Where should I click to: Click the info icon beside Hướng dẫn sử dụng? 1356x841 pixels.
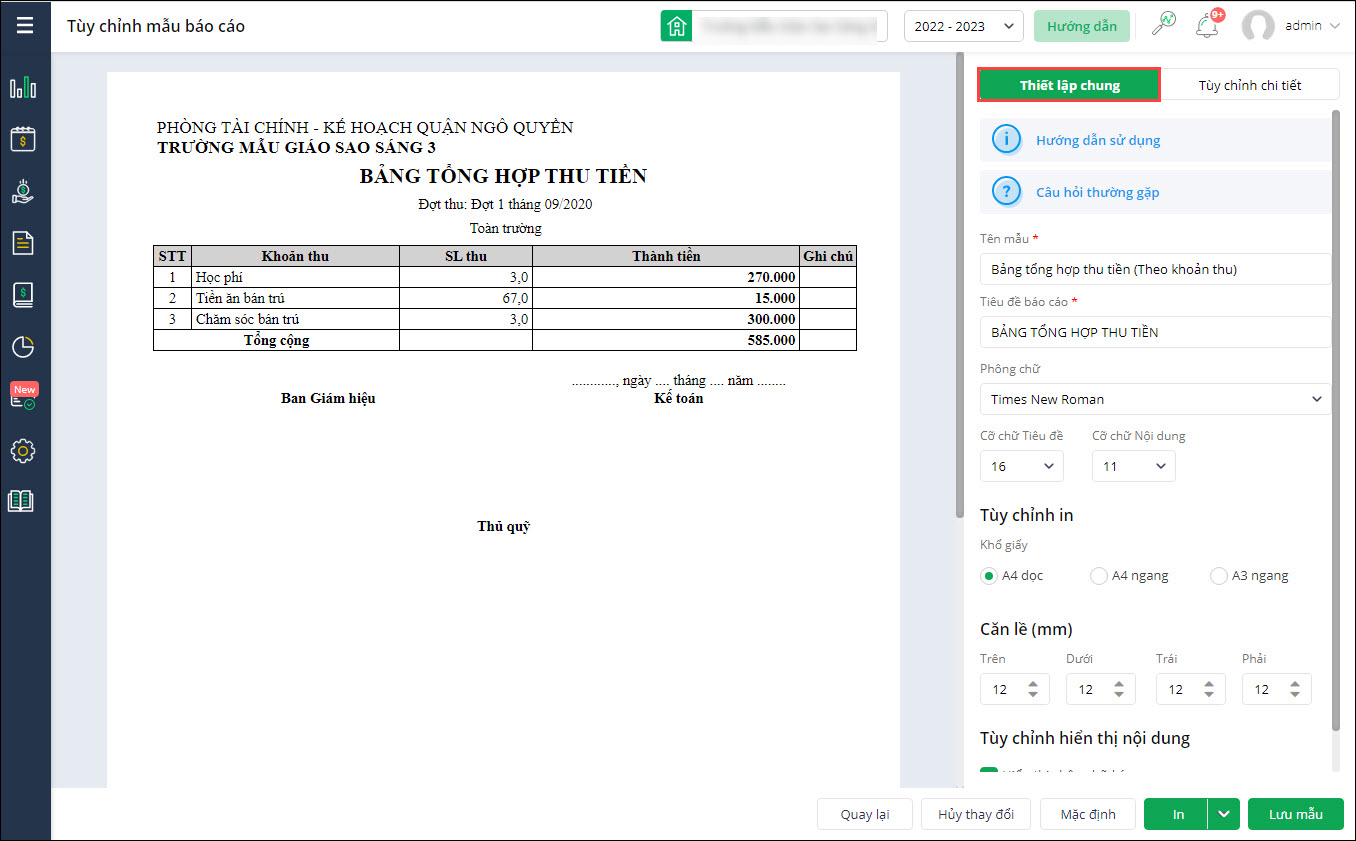(x=1007, y=140)
